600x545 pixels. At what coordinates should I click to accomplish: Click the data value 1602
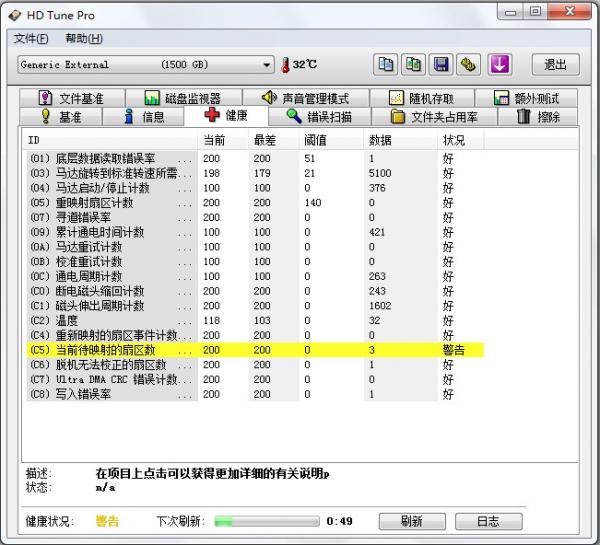coord(380,305)
